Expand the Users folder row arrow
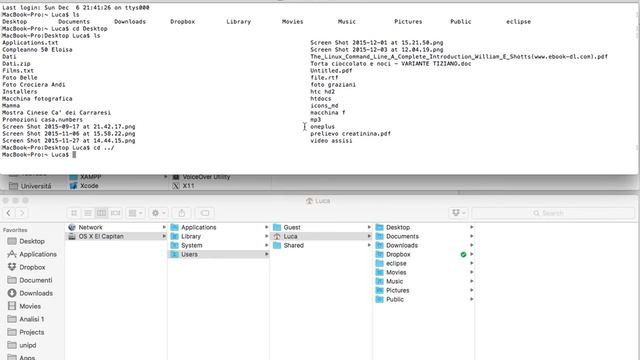Viewport: 640px width, 360px height. point(267,254)
